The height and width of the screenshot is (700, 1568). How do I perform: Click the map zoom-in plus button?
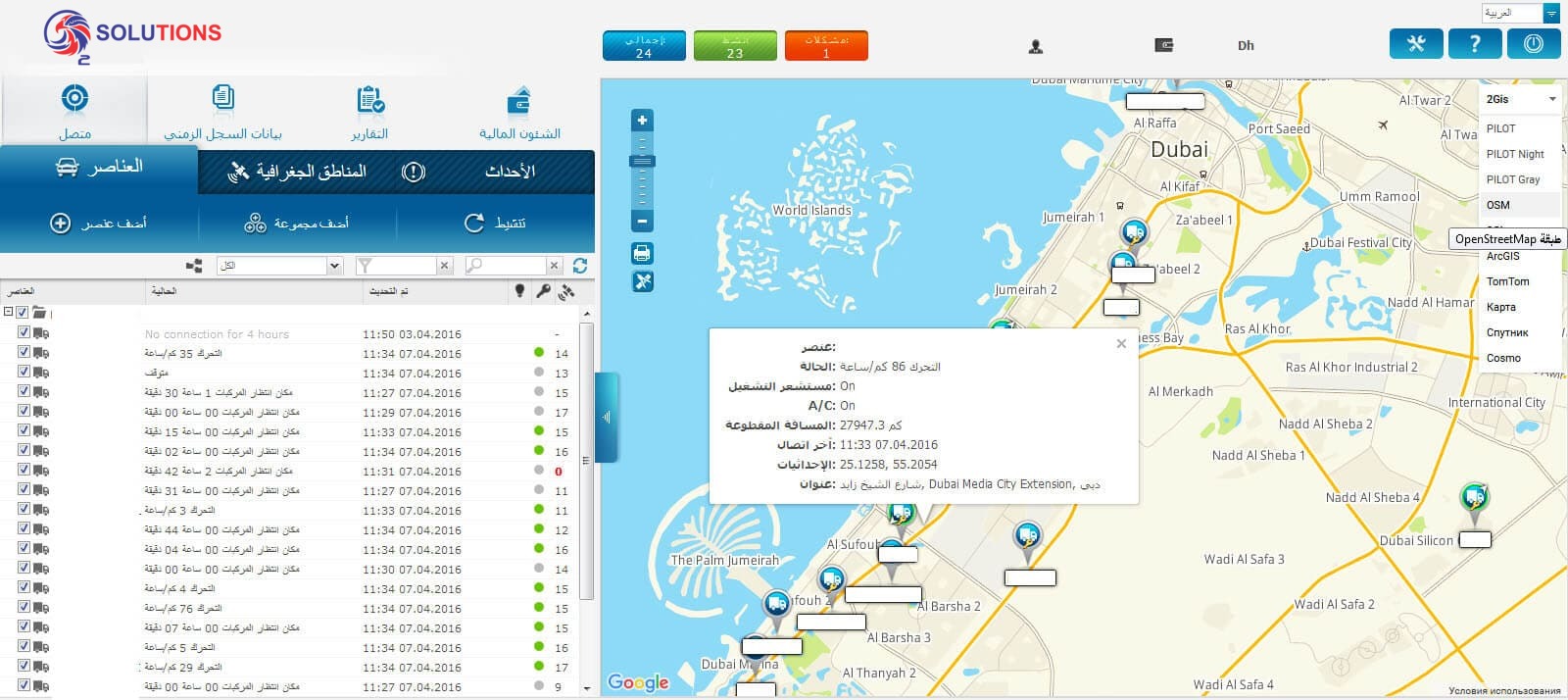pyautogui.click(x=642, y=121)
